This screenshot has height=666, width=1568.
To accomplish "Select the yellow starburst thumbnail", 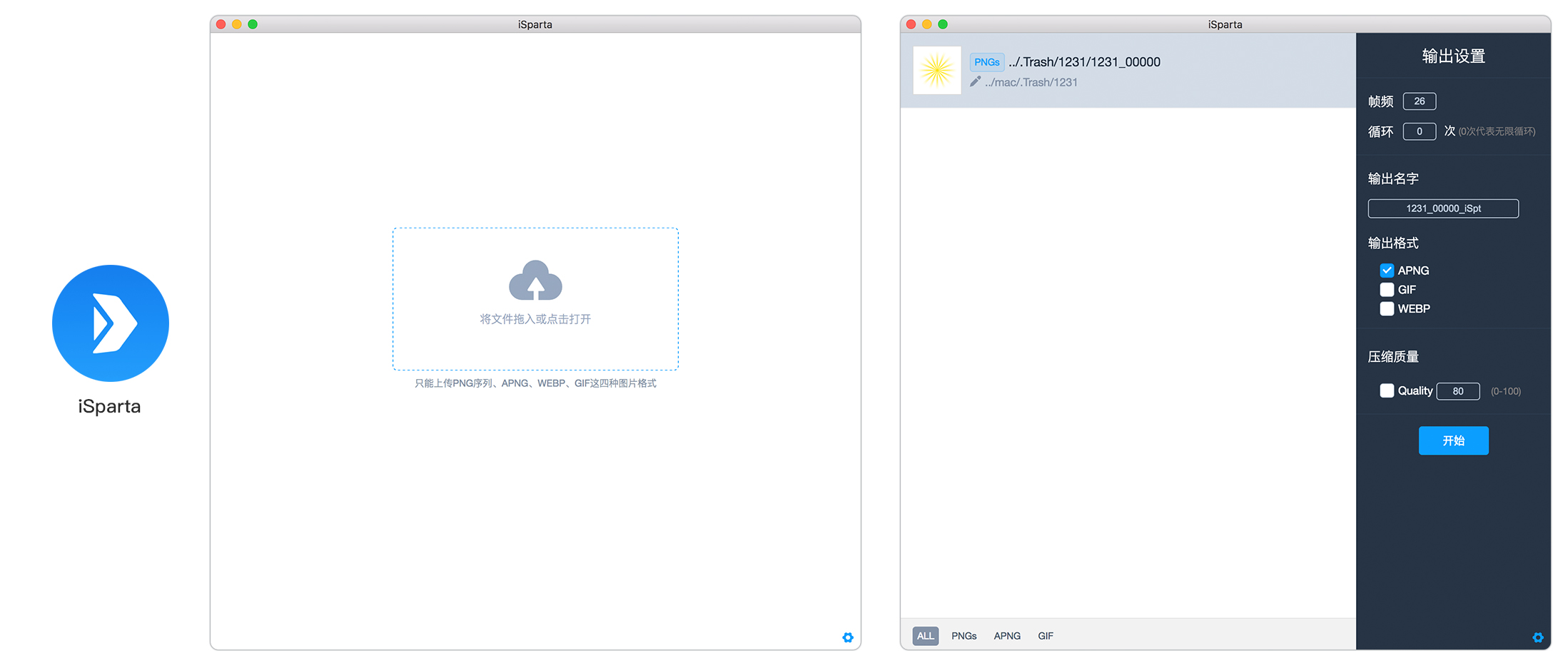I will 937,70.
